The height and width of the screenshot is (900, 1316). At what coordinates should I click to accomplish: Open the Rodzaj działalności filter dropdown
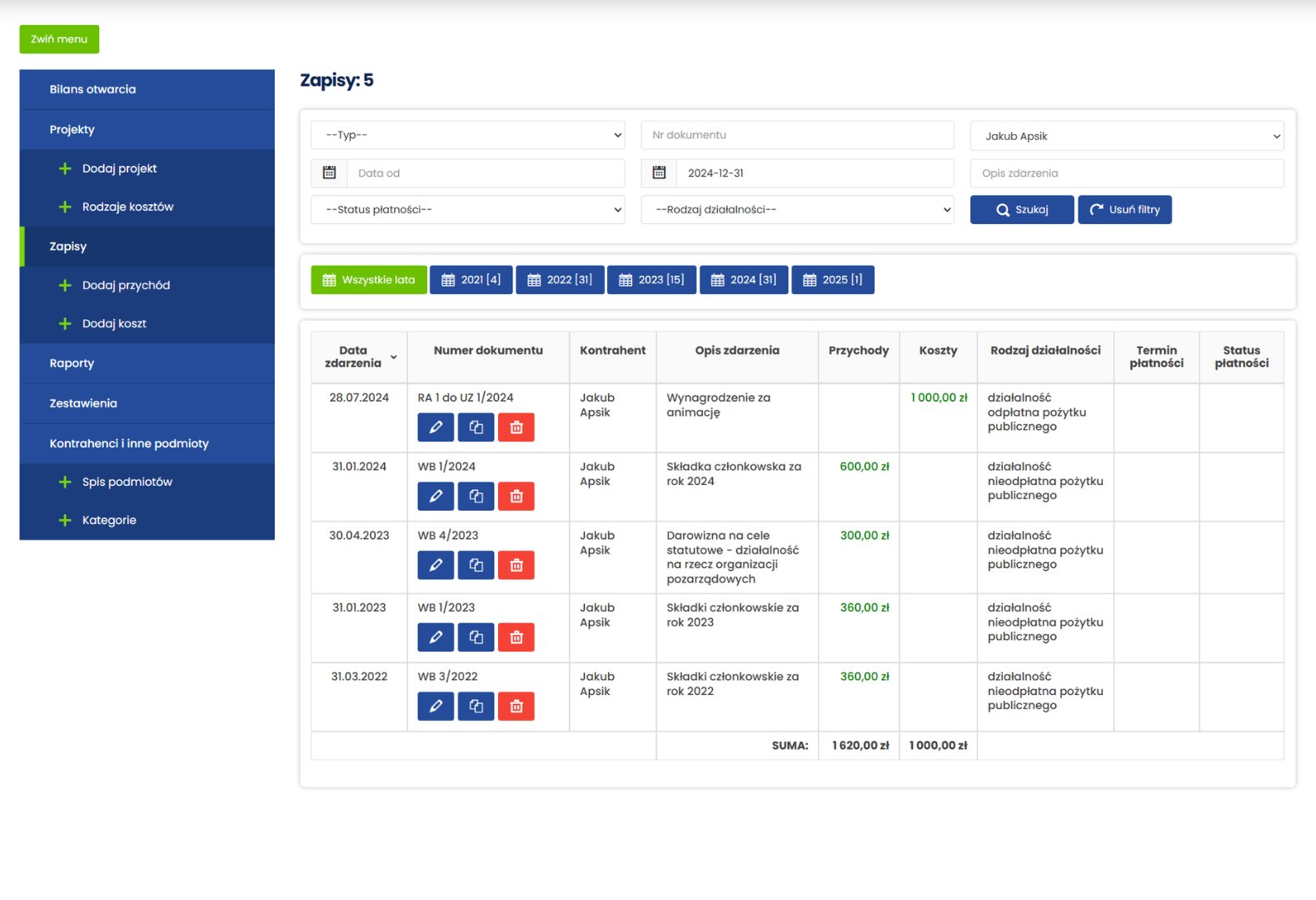797,210
